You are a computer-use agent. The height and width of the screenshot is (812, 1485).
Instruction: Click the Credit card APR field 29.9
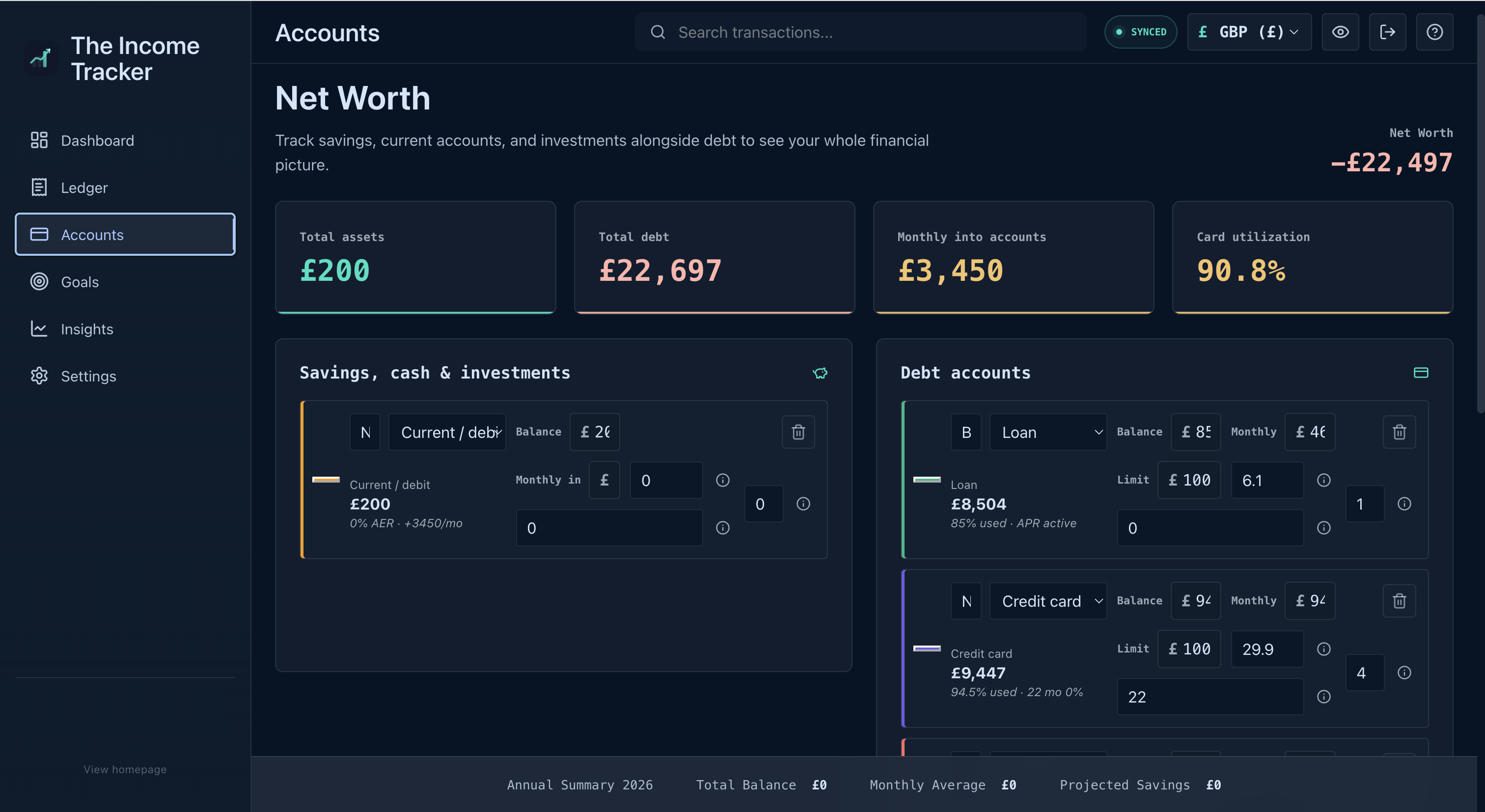[1267, 649]
